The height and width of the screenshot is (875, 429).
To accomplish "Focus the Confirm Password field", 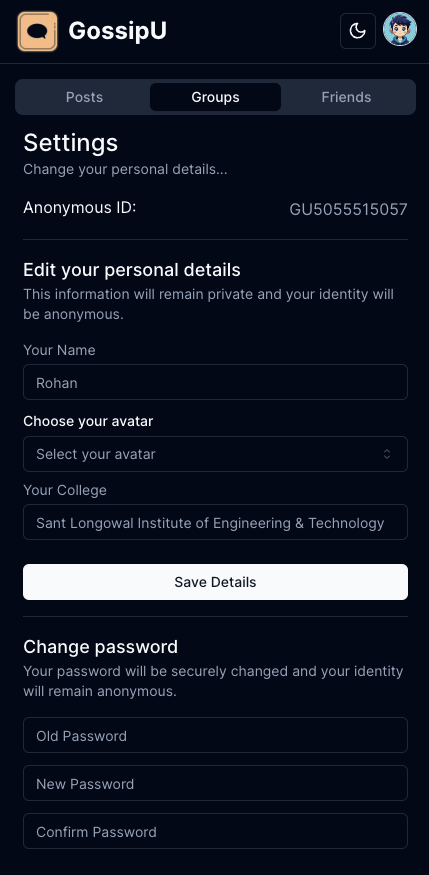I will 215,831.
